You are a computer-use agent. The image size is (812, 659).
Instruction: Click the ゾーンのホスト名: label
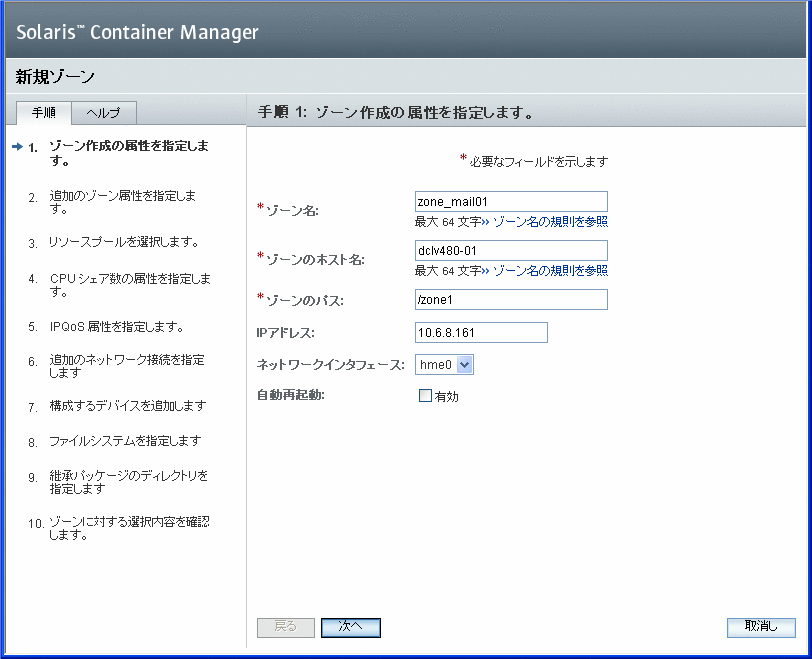pos(315,259)
